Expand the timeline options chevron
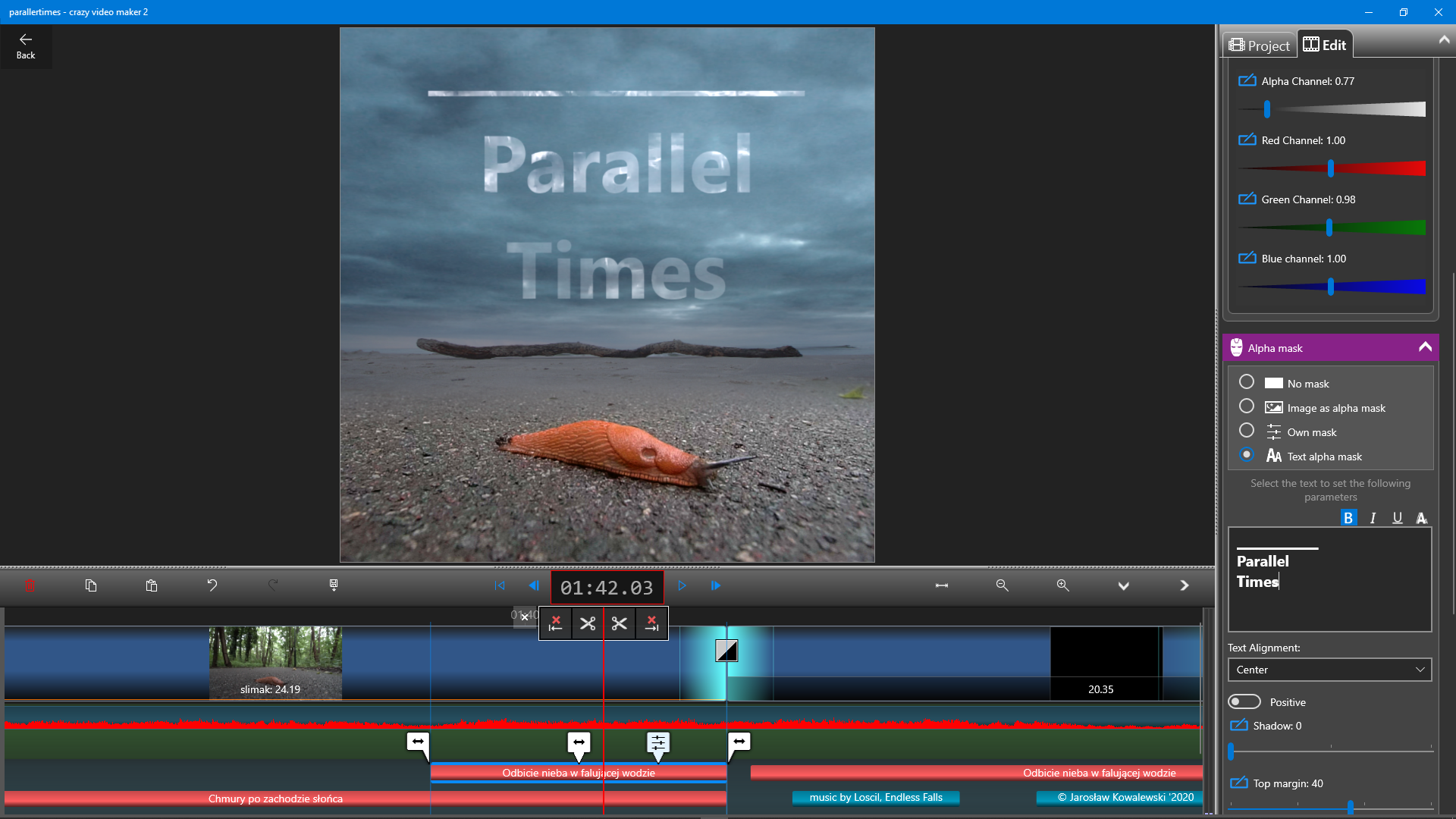The image size is (1456, 819). (1124, 585)
